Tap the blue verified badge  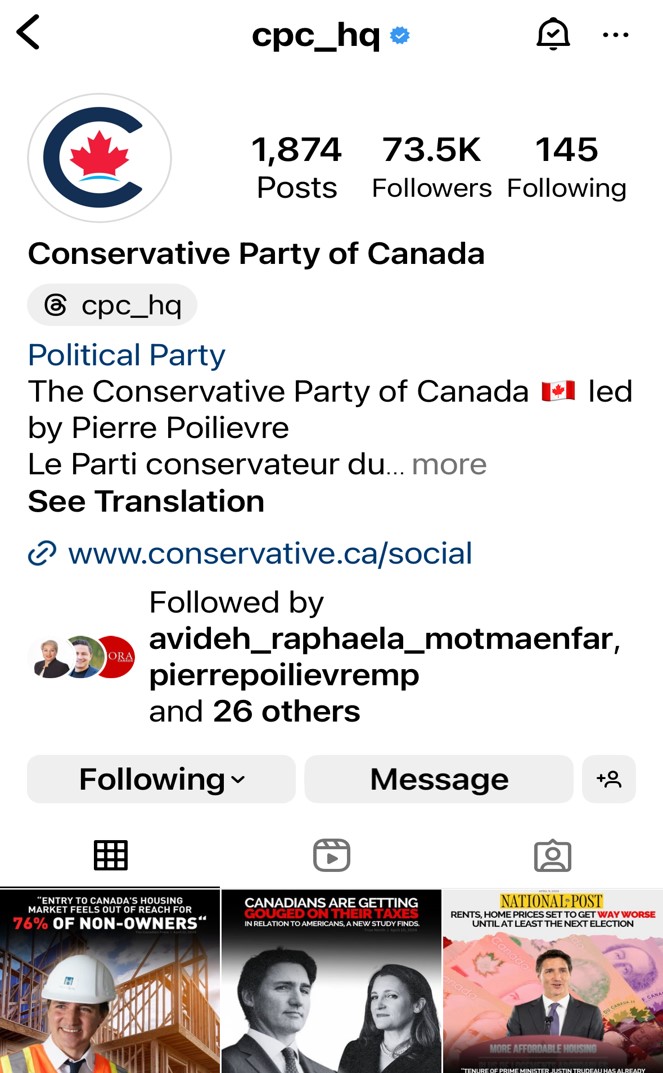point(400,35)
